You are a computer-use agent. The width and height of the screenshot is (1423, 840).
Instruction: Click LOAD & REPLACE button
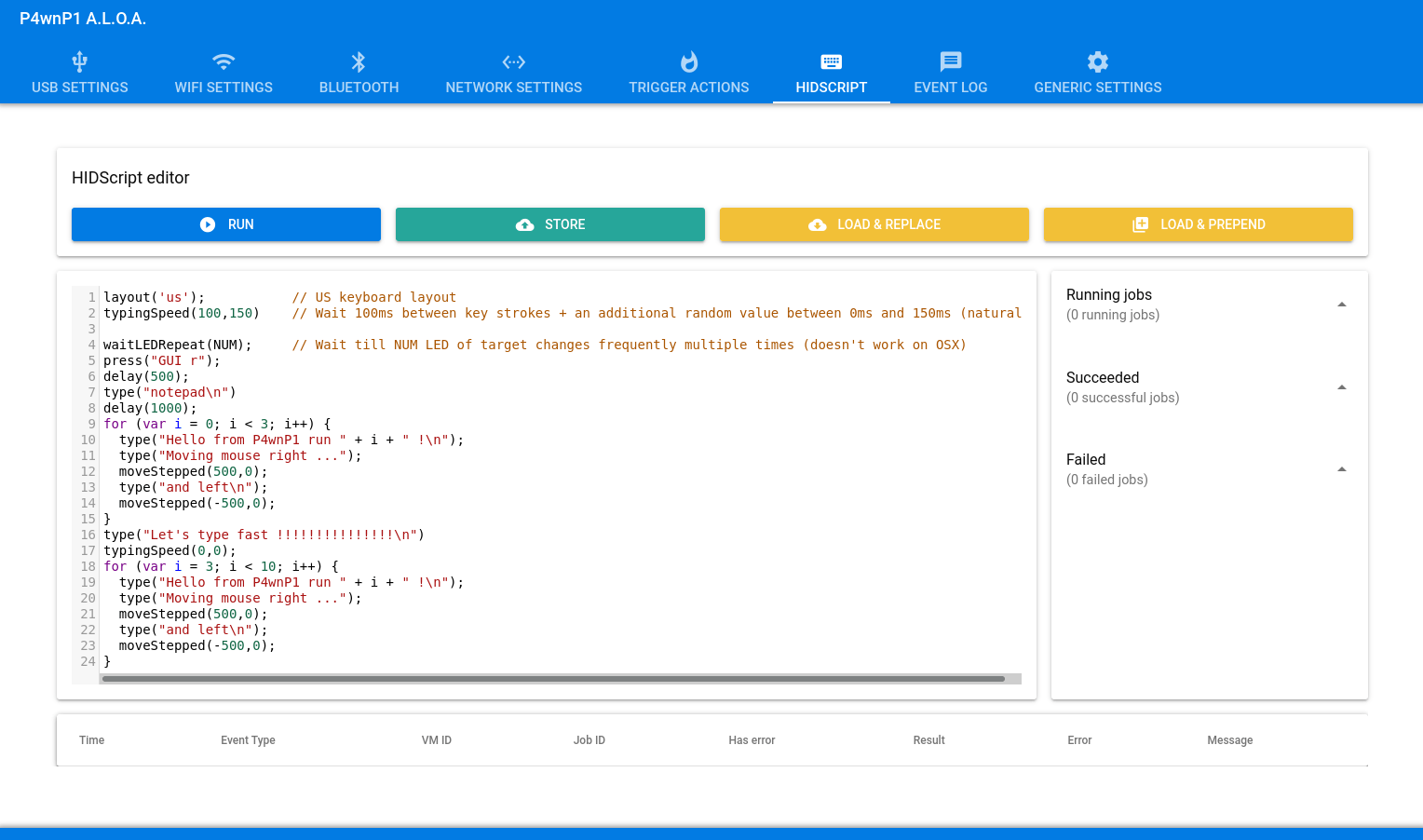[874, 224]
